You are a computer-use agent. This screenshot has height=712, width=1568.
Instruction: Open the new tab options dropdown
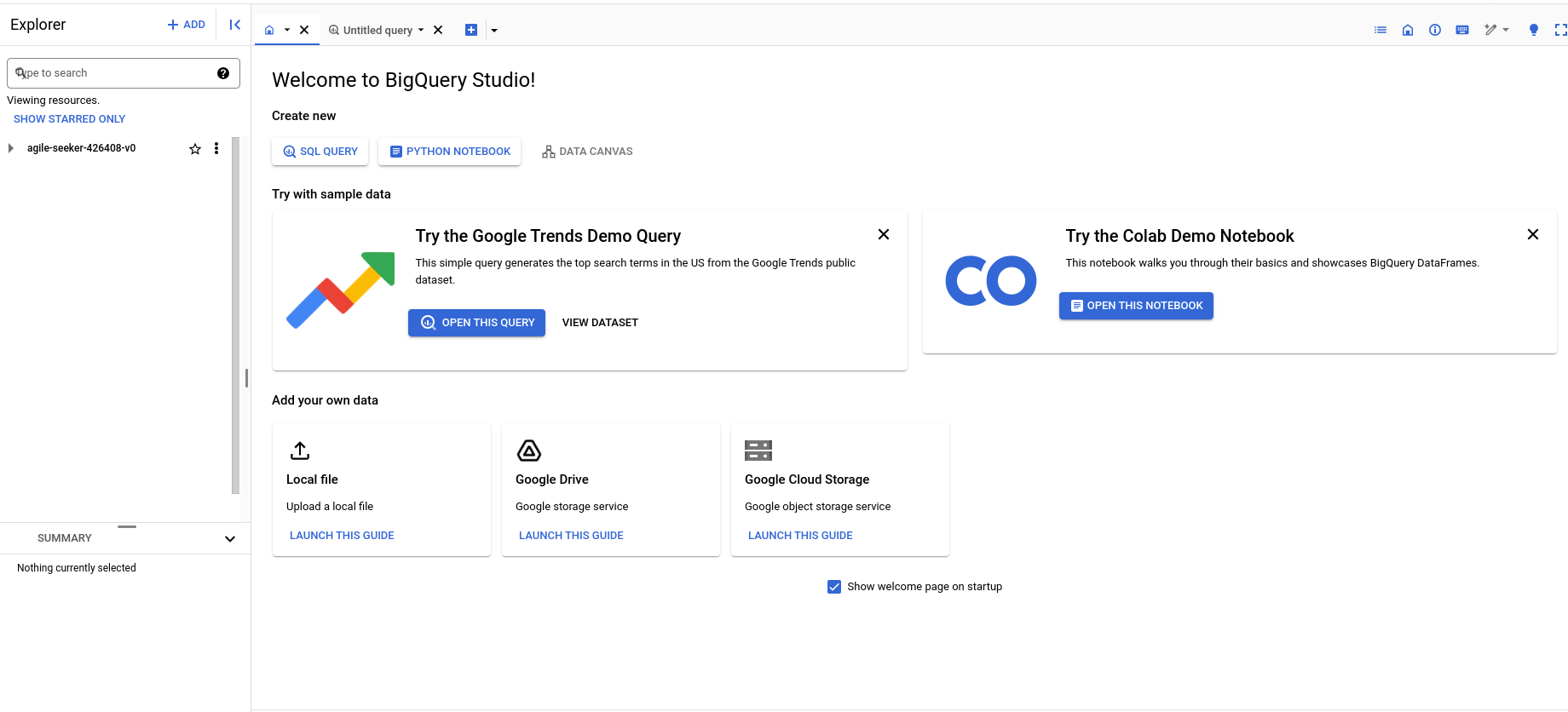(x=494, y=31)
